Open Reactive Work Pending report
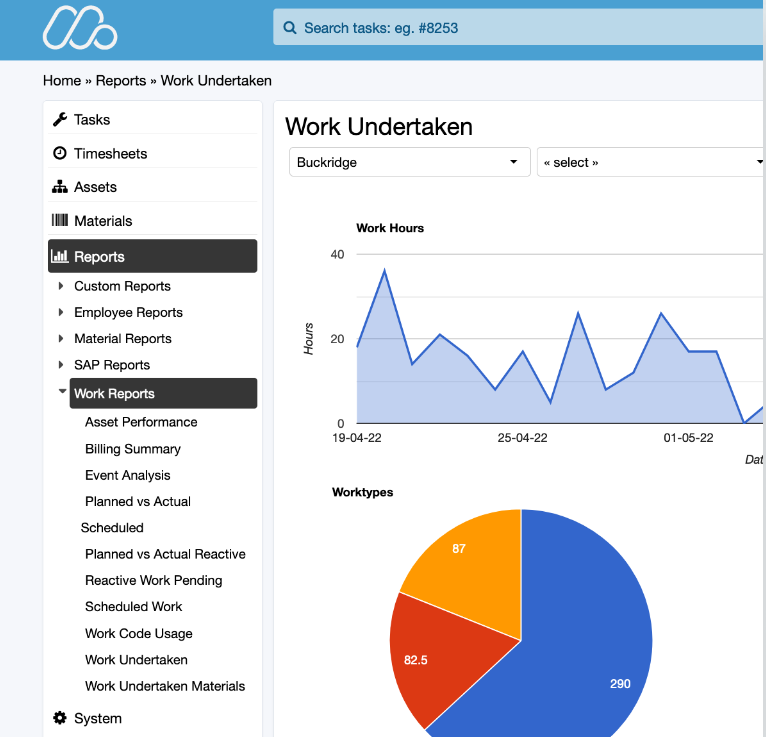Image resolution: width=766 pixels, height=737 pixels. tap(153, 580)
